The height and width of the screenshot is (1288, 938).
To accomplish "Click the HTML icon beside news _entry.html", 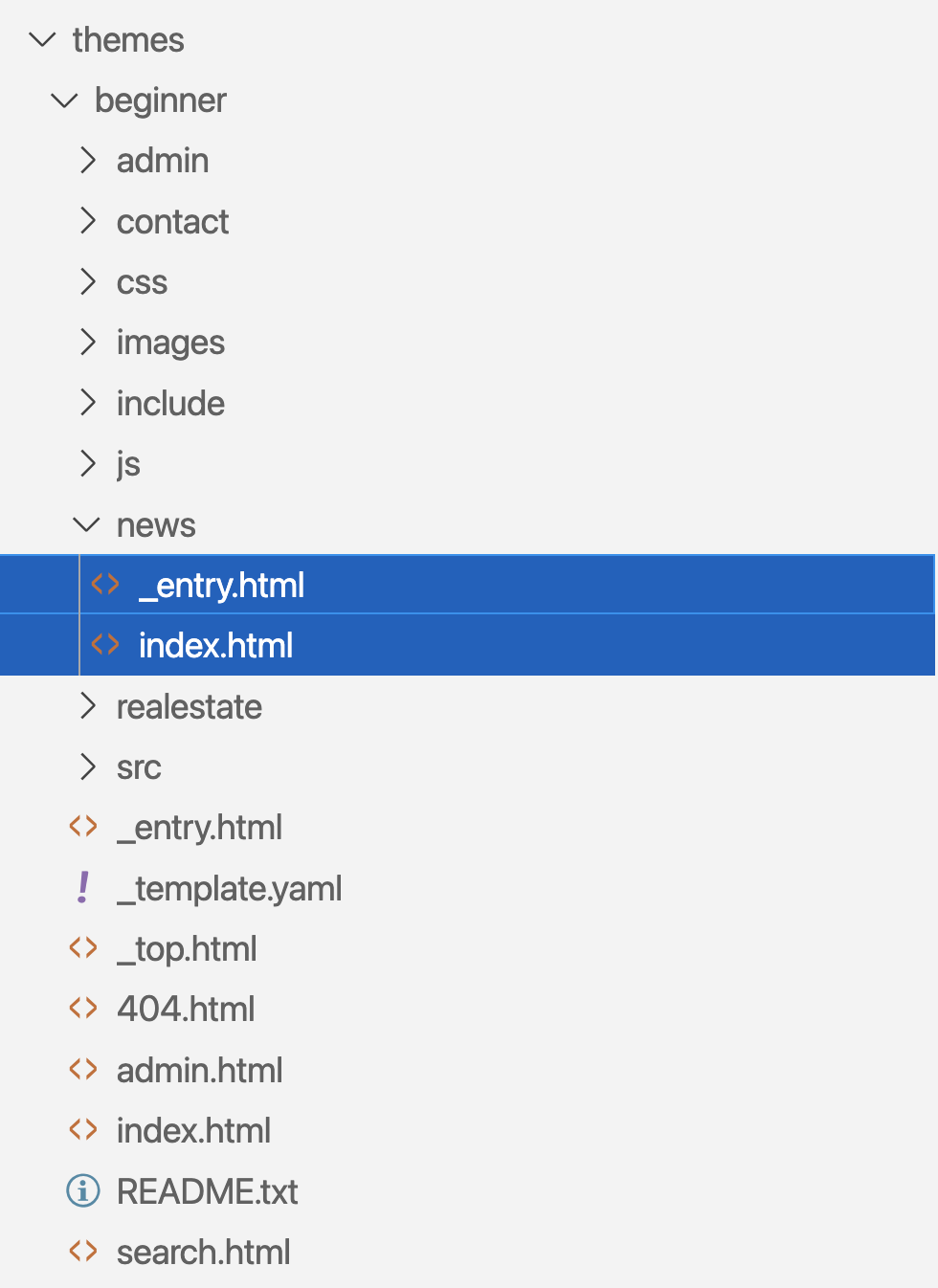I will [105, 584].
